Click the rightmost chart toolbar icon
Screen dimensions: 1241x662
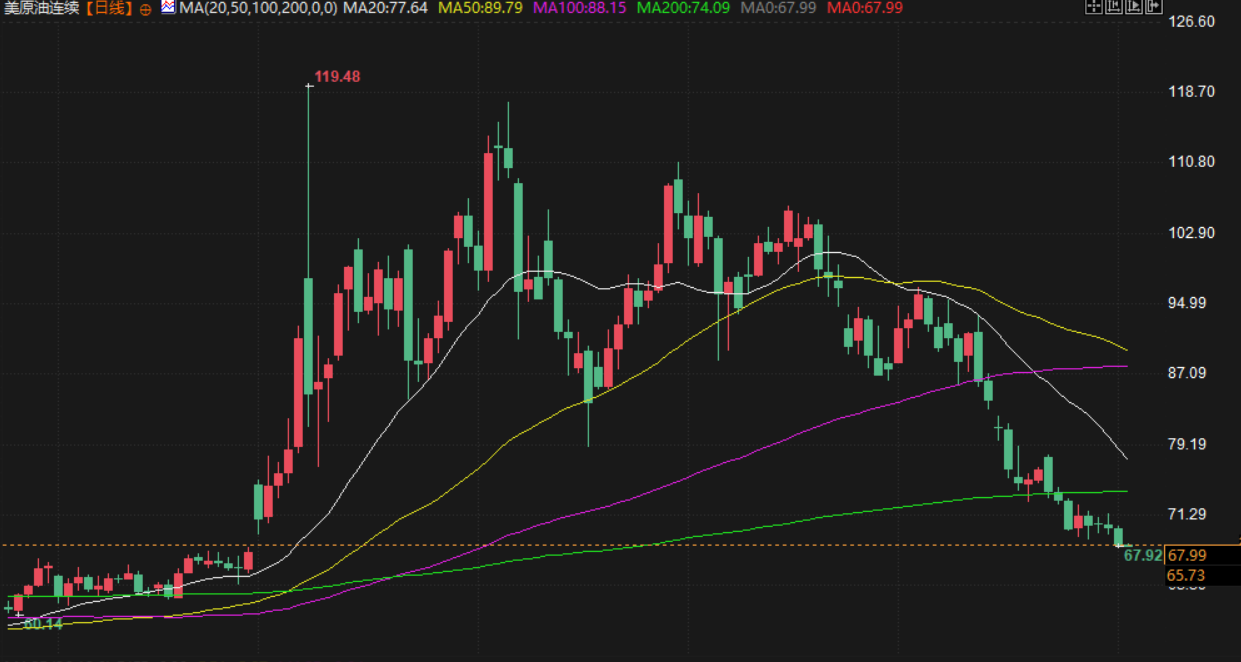point(1154,7)
